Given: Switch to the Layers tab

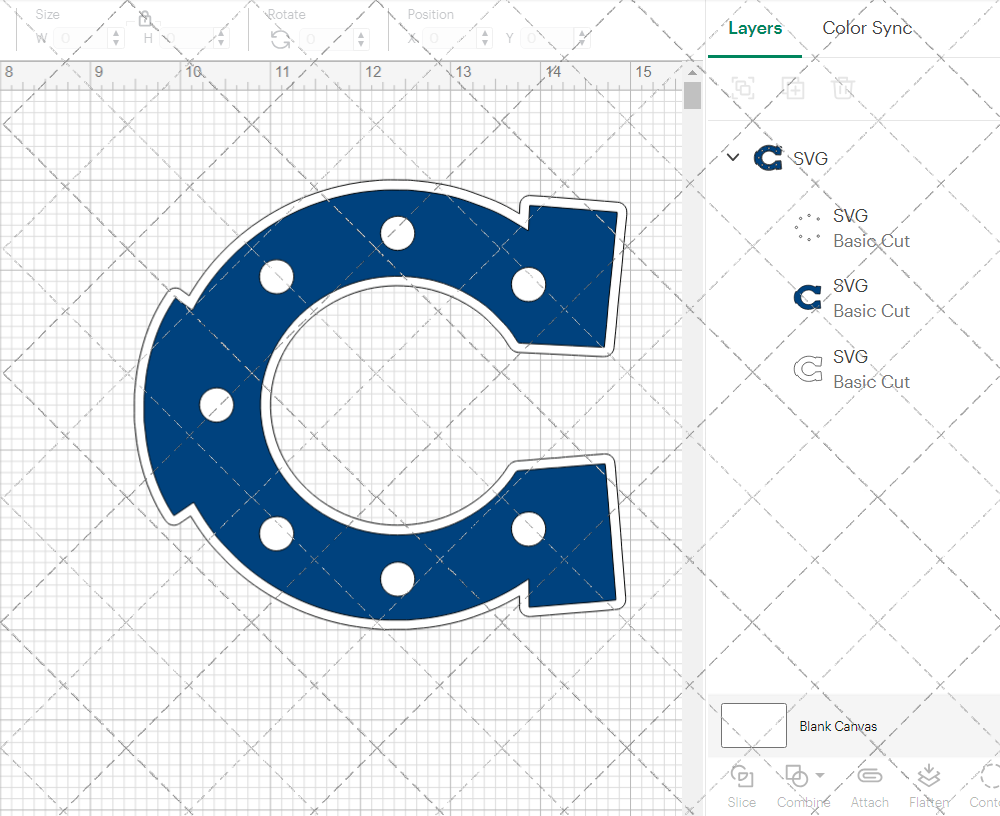Looking at the screenshot, I should pos(754,28).
